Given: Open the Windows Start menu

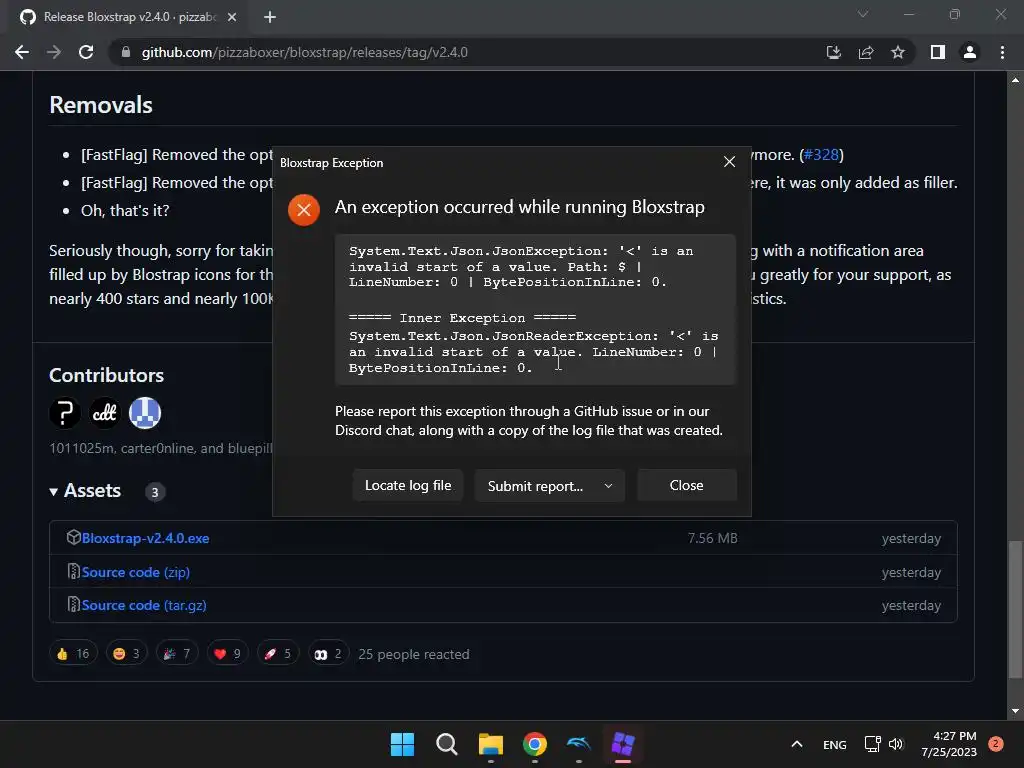Looking at the screenshot, I should tap(402, 744).
